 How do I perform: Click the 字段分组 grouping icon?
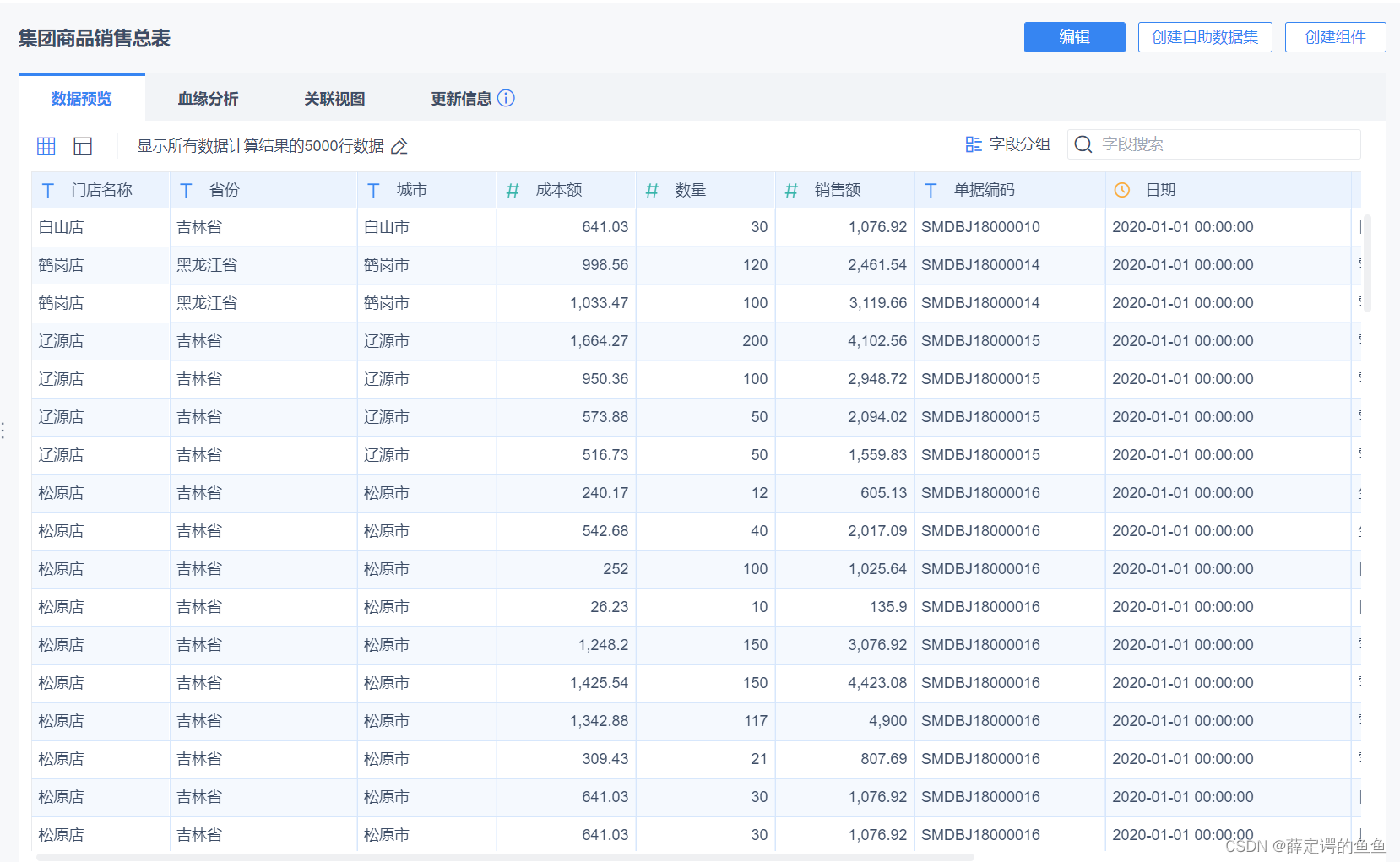click(x=974, y=144)
